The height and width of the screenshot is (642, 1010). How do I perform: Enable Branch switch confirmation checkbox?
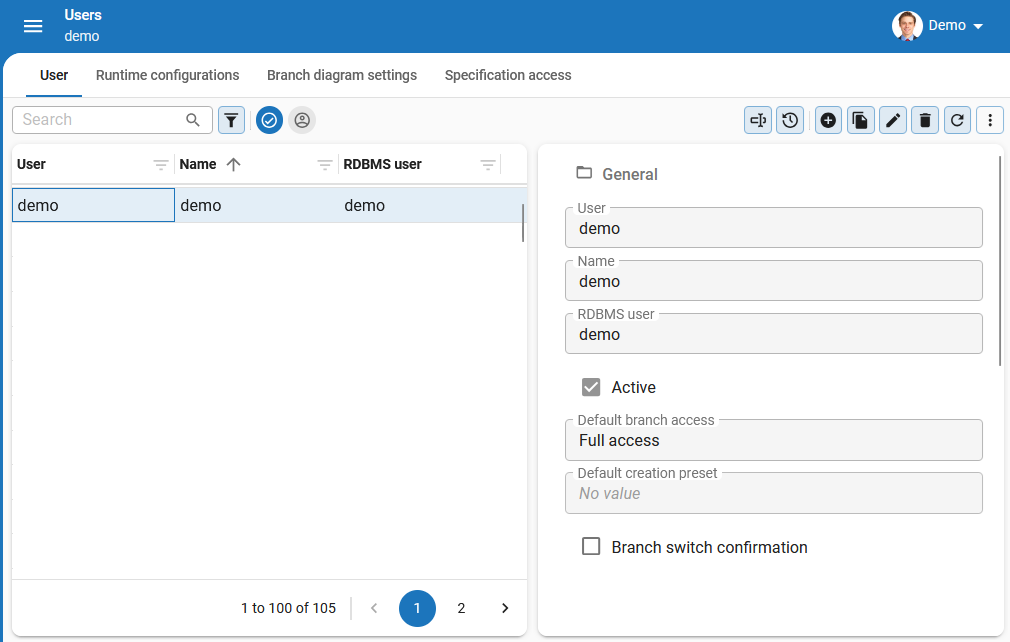click(591, 547)
